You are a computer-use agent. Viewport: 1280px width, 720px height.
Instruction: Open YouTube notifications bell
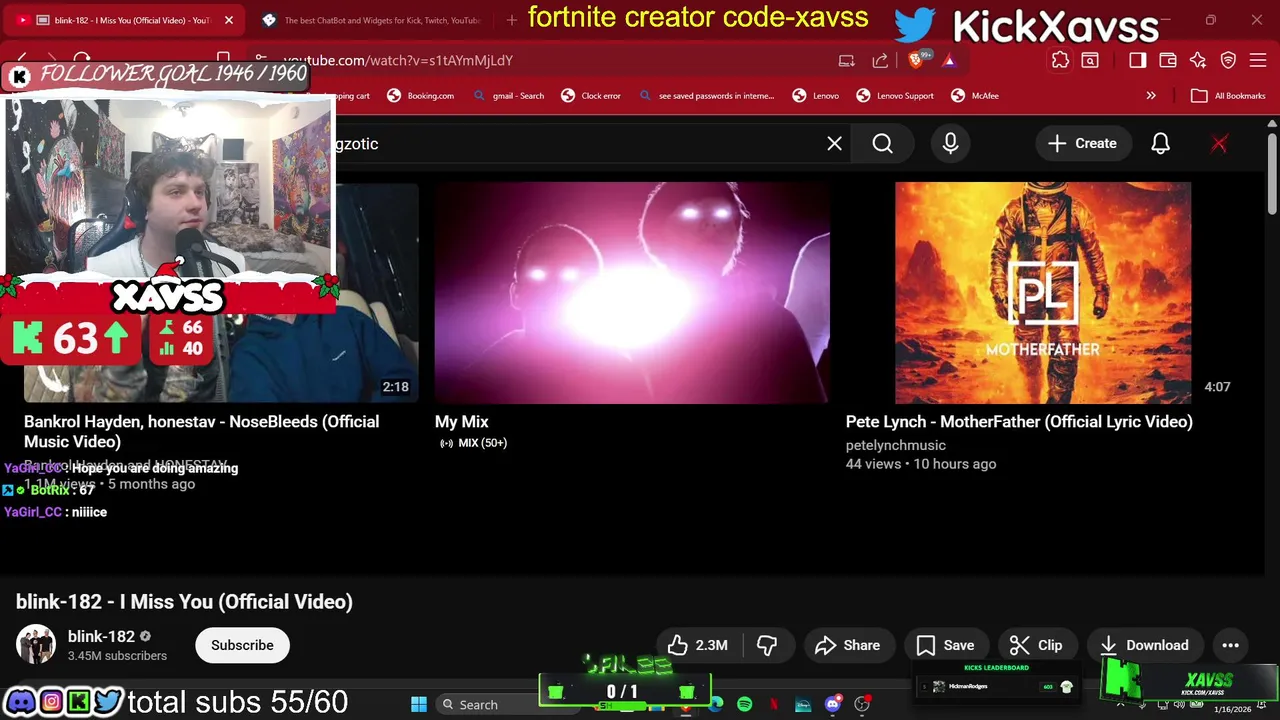[1160, 143]
